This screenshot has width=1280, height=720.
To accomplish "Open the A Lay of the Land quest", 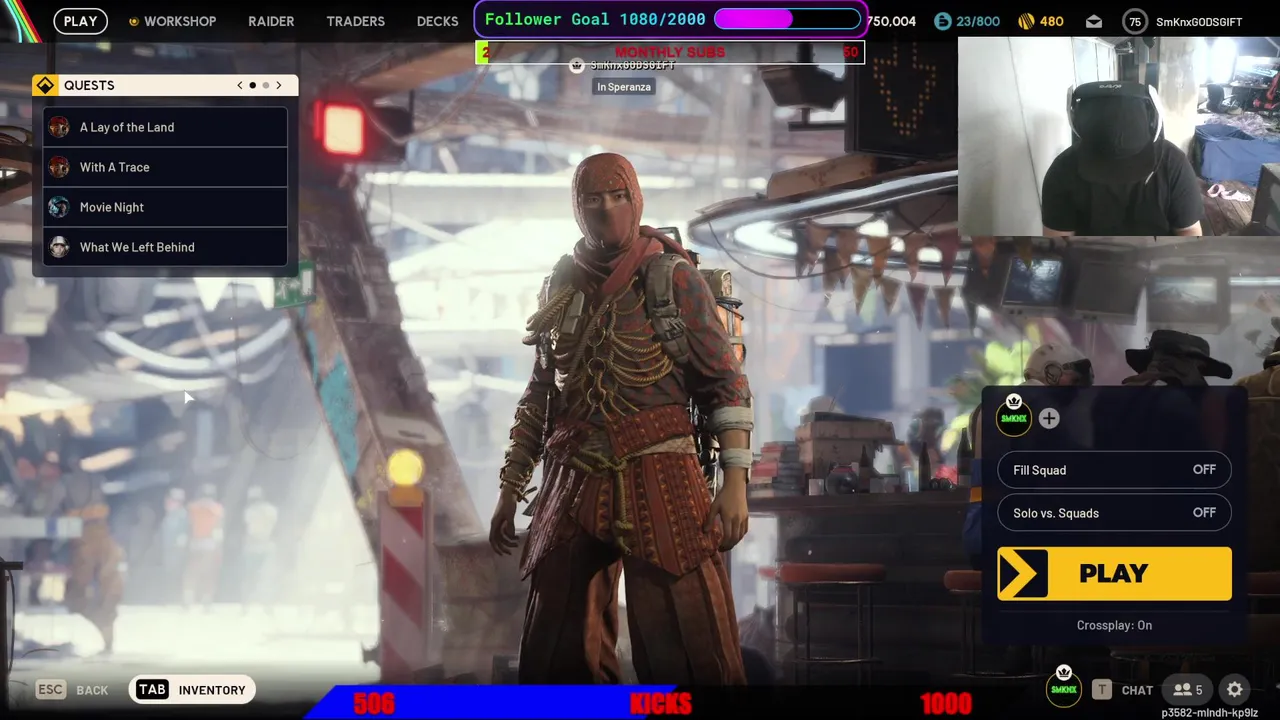I will (165, 127).
